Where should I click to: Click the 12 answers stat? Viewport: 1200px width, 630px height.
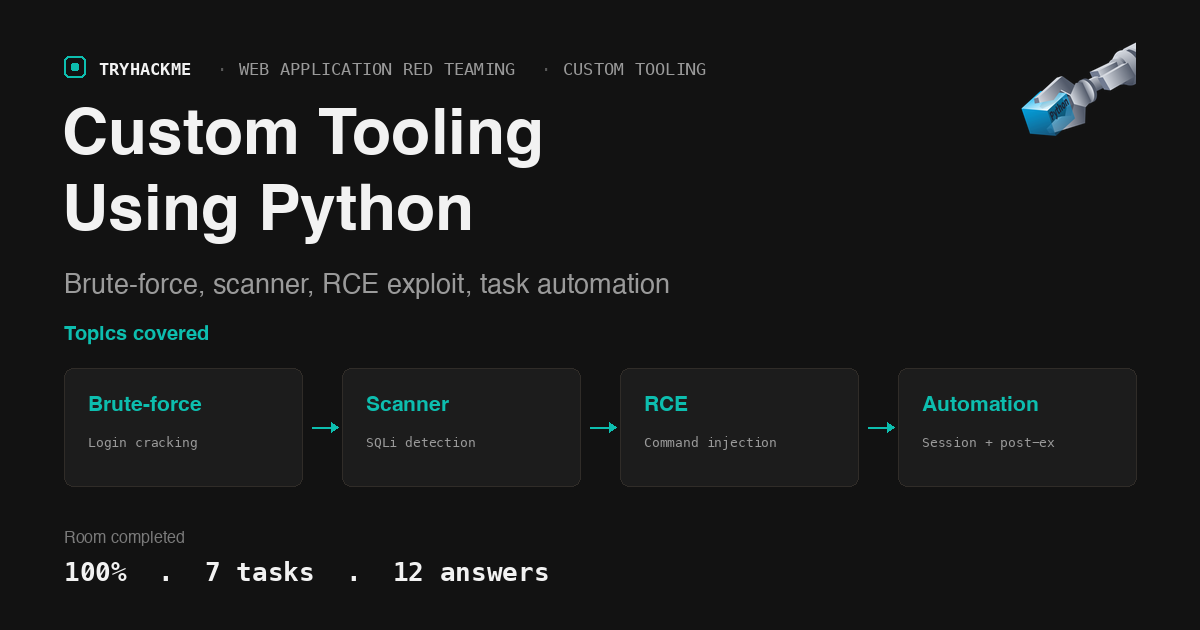(x=471, y=572)
